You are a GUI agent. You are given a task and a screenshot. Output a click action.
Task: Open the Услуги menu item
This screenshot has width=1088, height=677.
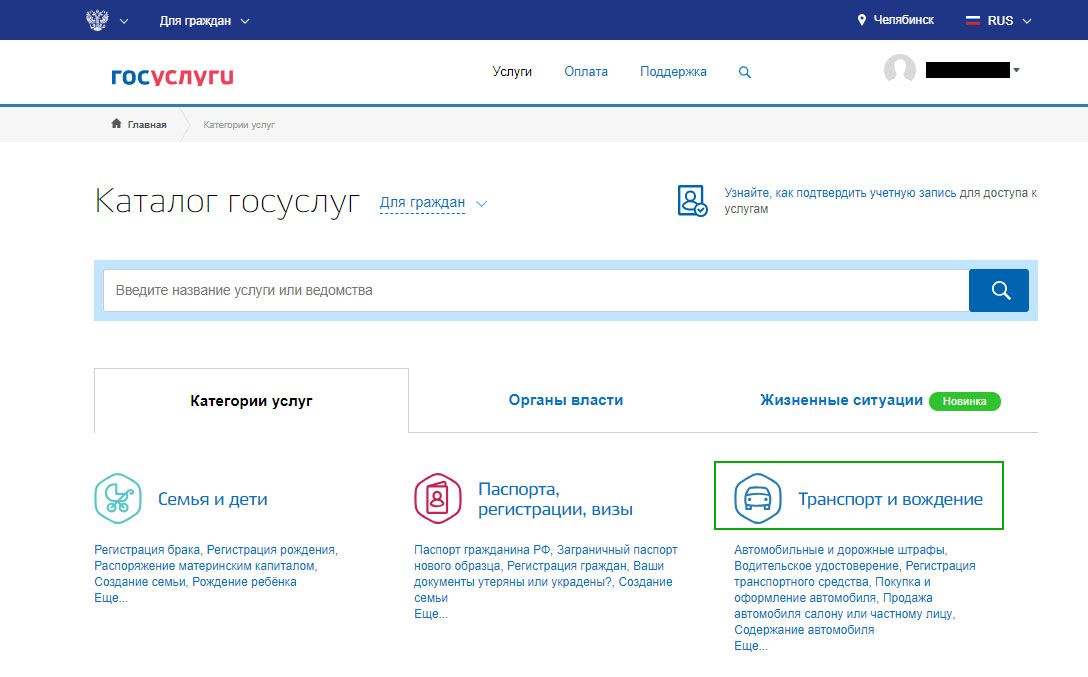(512, 71)
